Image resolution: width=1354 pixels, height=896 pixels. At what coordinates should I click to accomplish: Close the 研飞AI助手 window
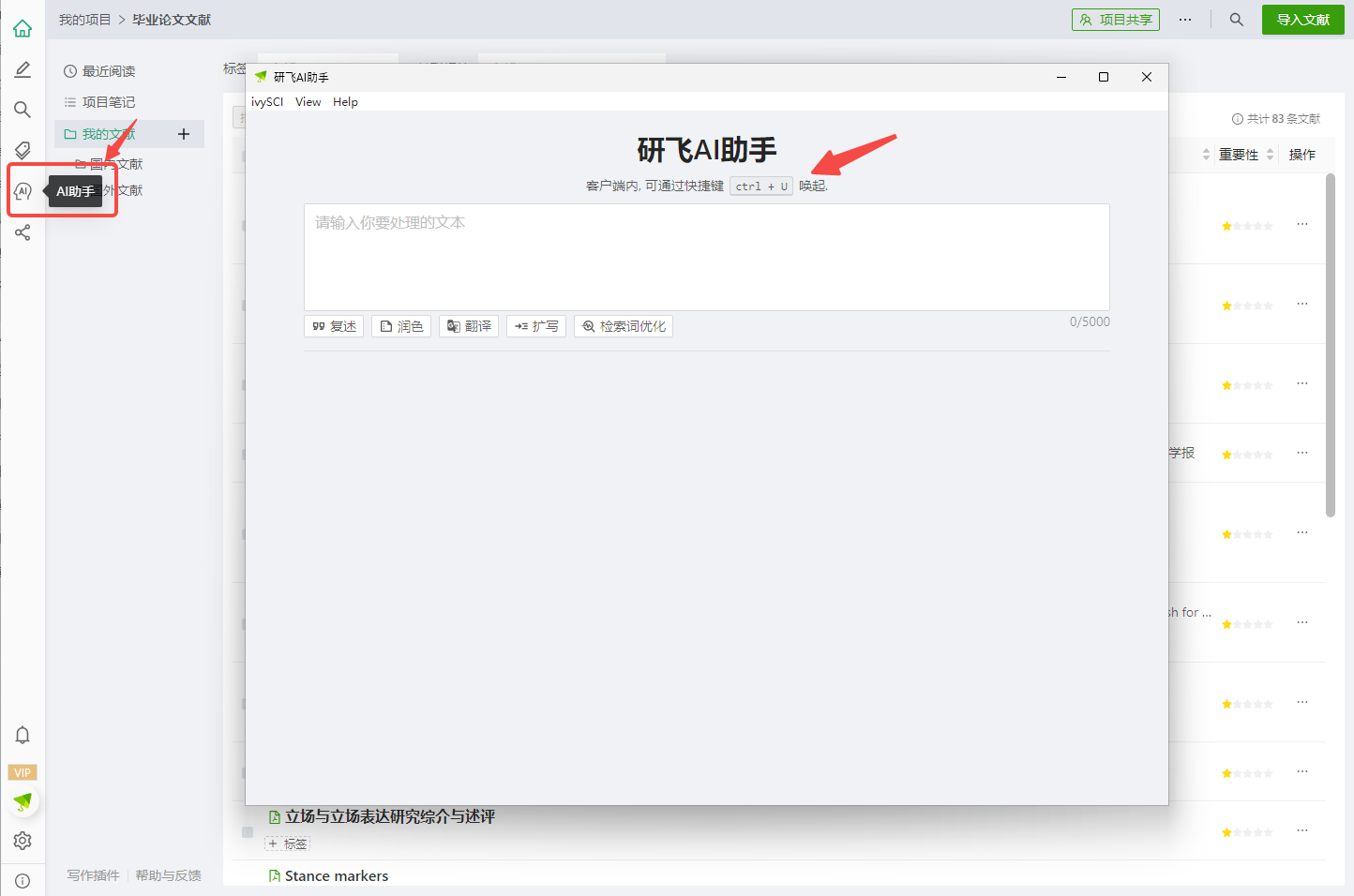click(x=1147, y=77)
